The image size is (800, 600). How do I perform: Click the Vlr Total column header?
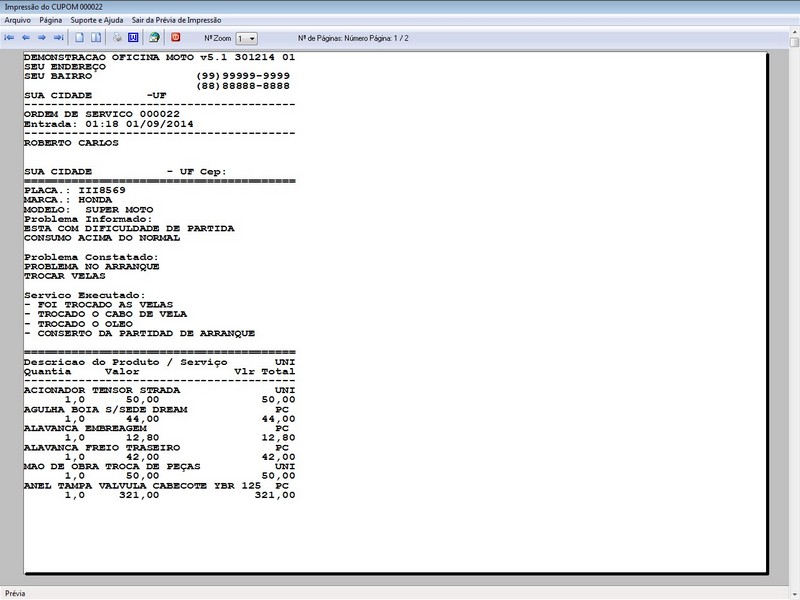point(265,372)
